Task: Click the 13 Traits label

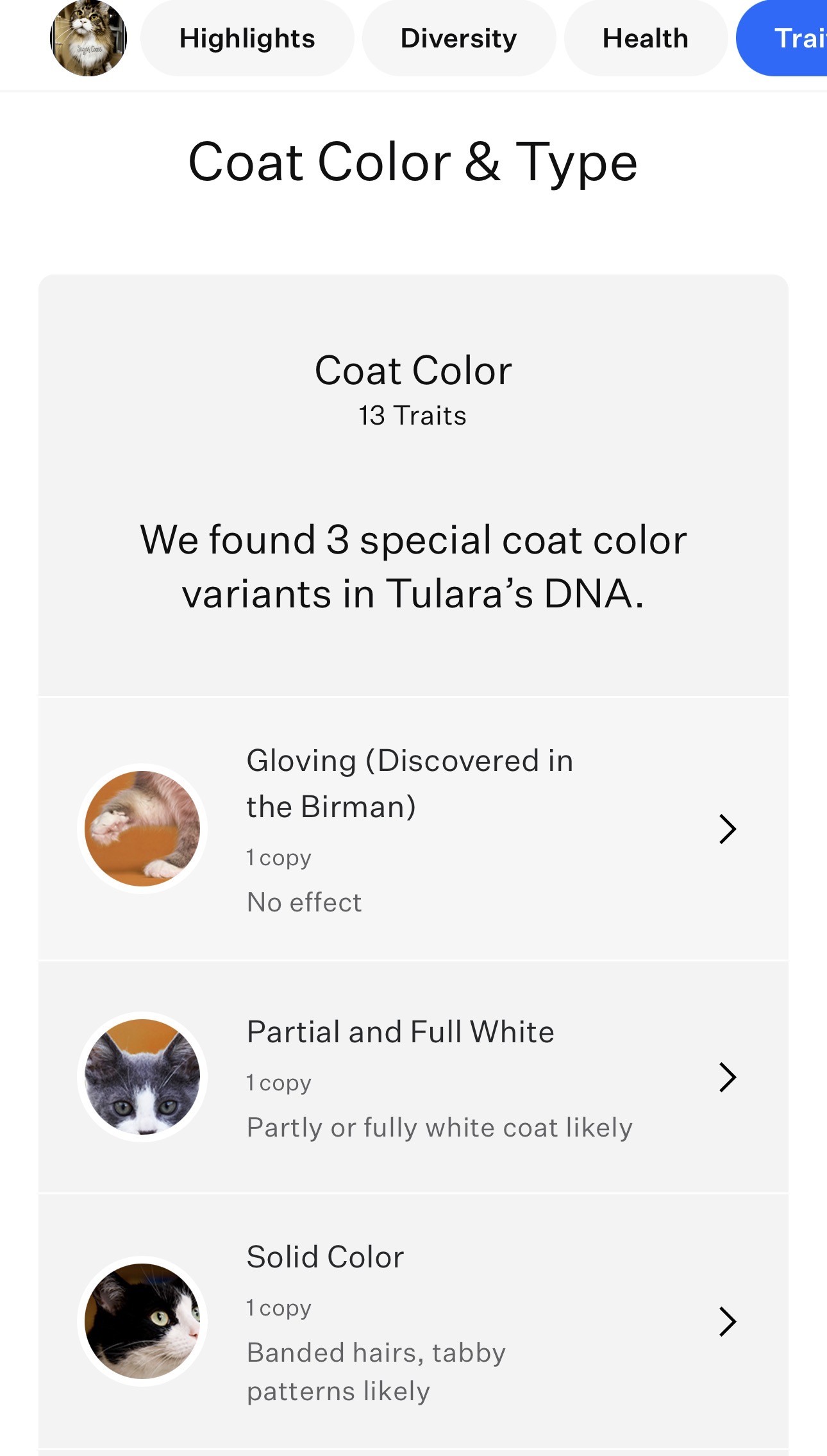Action: pyautogui.click(x=413, y=416)
